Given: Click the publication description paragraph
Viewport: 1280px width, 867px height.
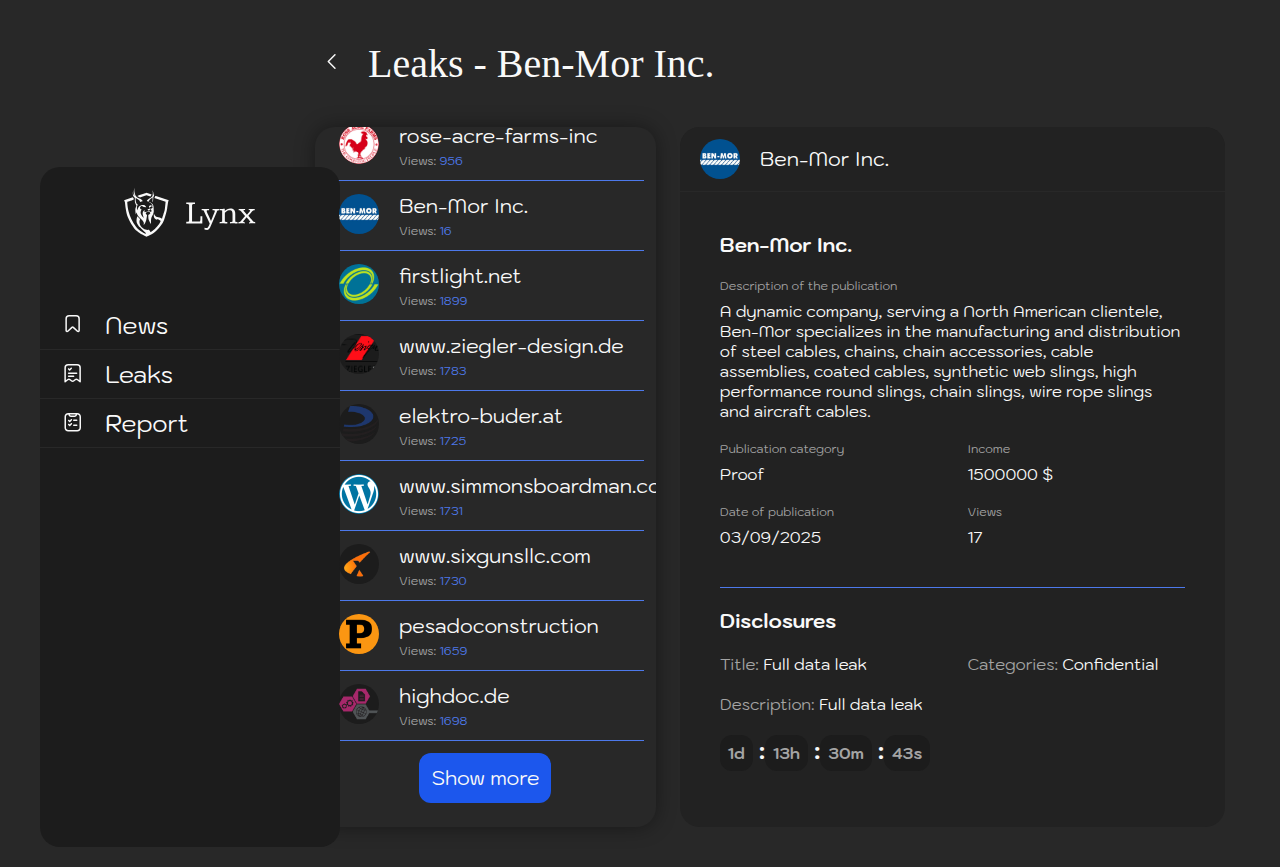Looking at the screenshot, I should (950, 361).
